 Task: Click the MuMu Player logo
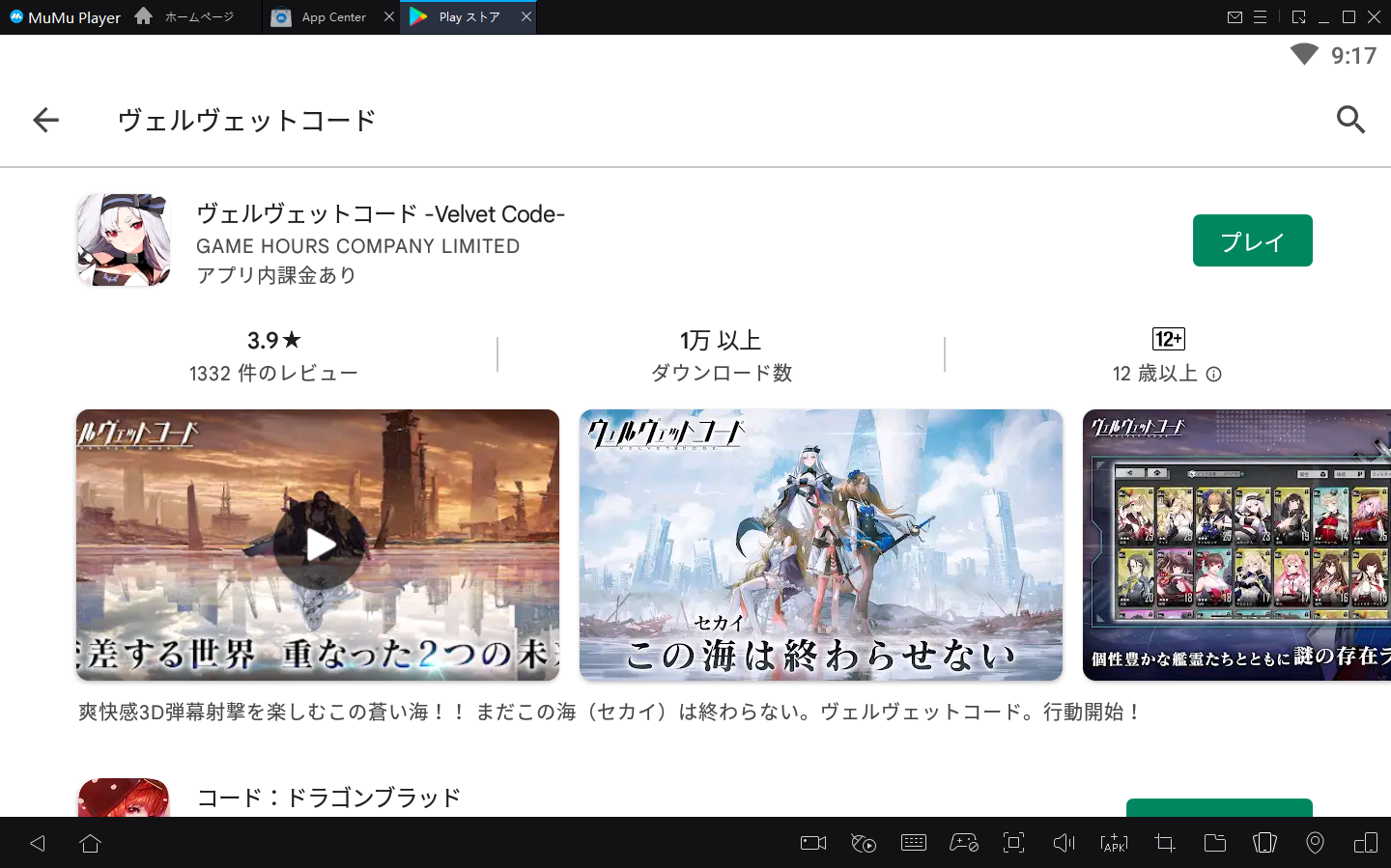click(65, 17)
